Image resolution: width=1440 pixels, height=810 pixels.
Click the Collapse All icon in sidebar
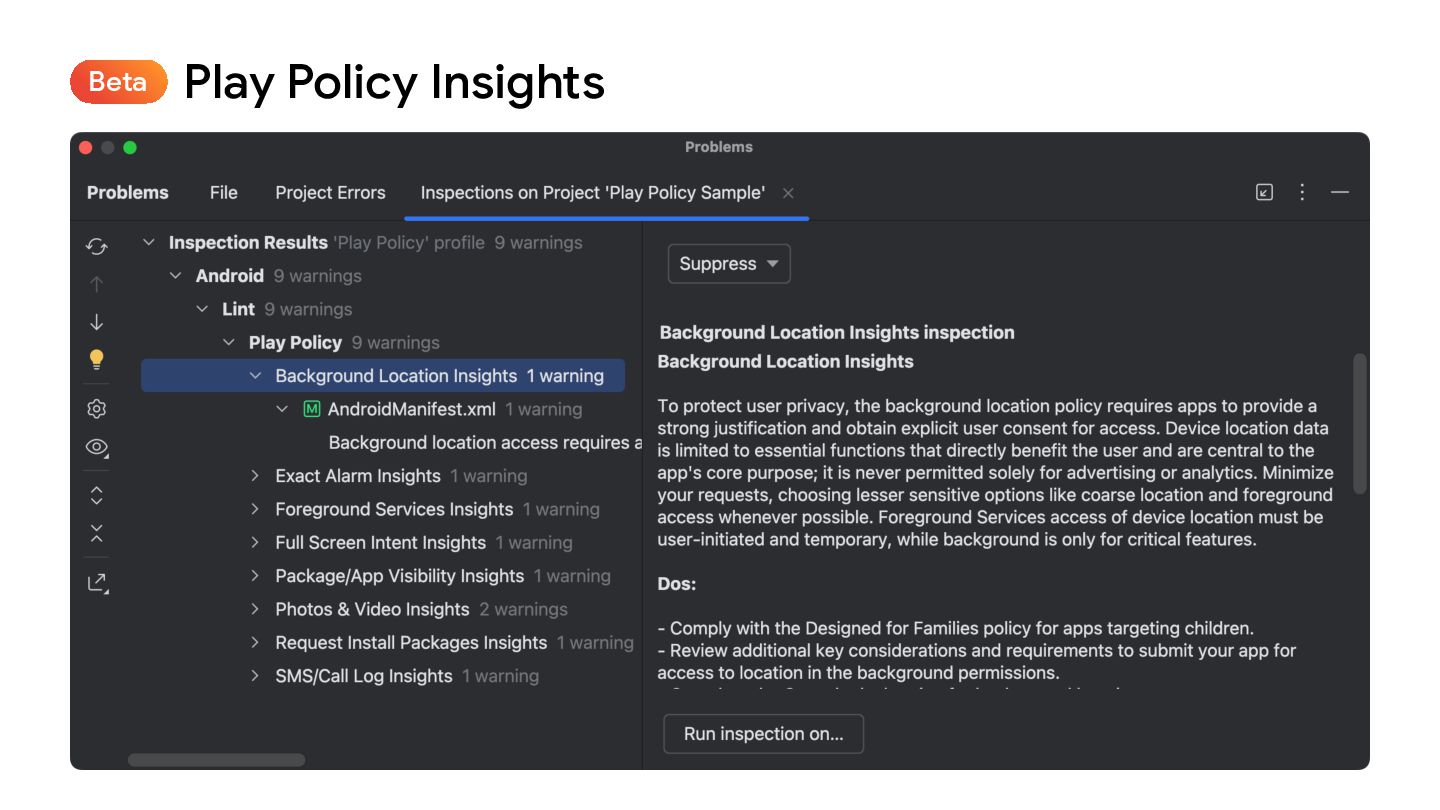click(97, 533)
